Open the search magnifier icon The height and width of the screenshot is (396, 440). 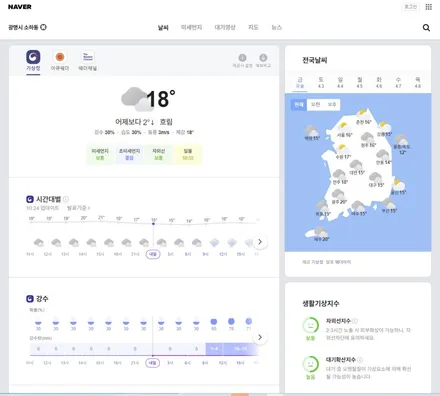(x=426, y=28)
